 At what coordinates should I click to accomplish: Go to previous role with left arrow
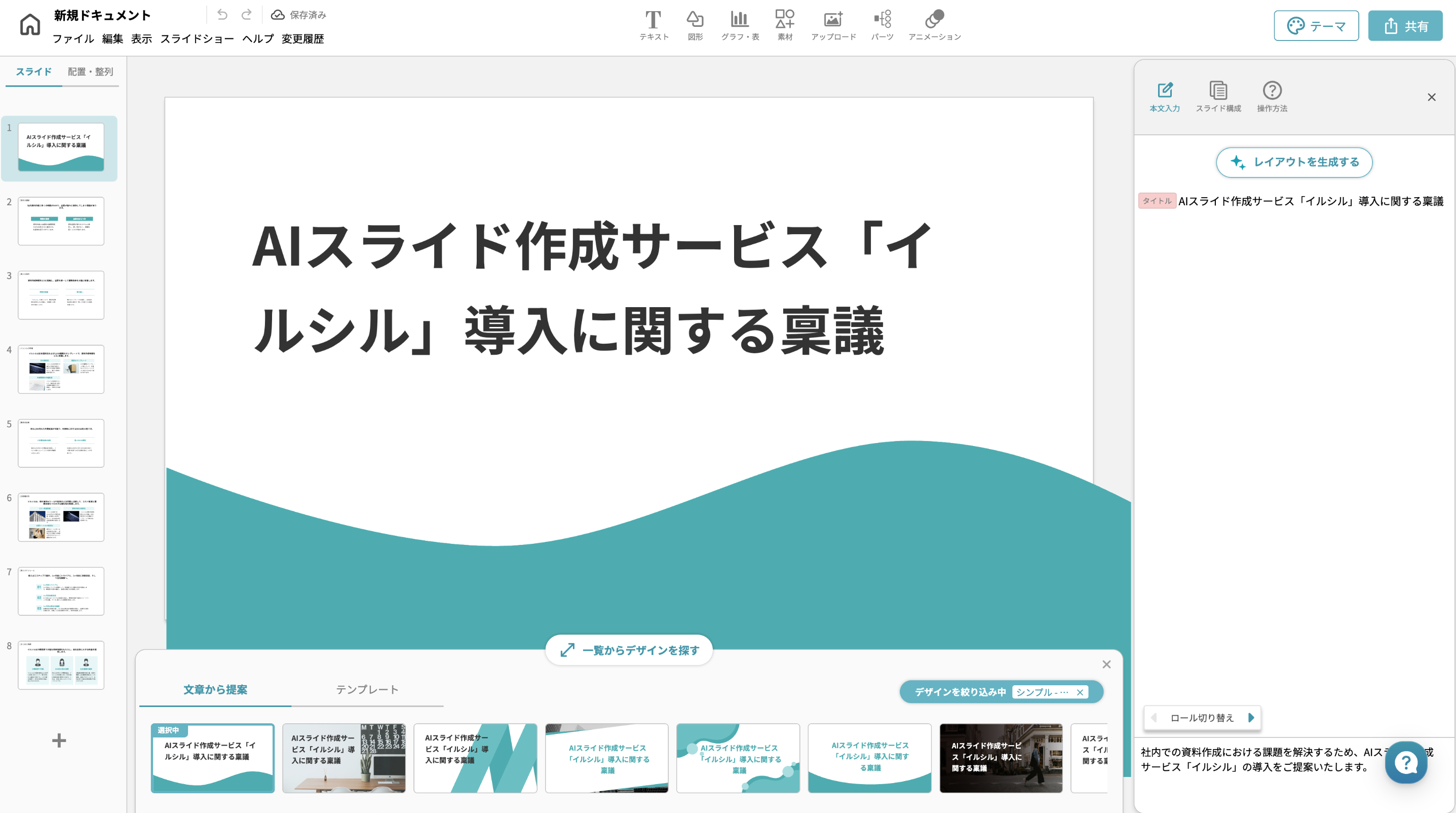[x=1154, y=717]
